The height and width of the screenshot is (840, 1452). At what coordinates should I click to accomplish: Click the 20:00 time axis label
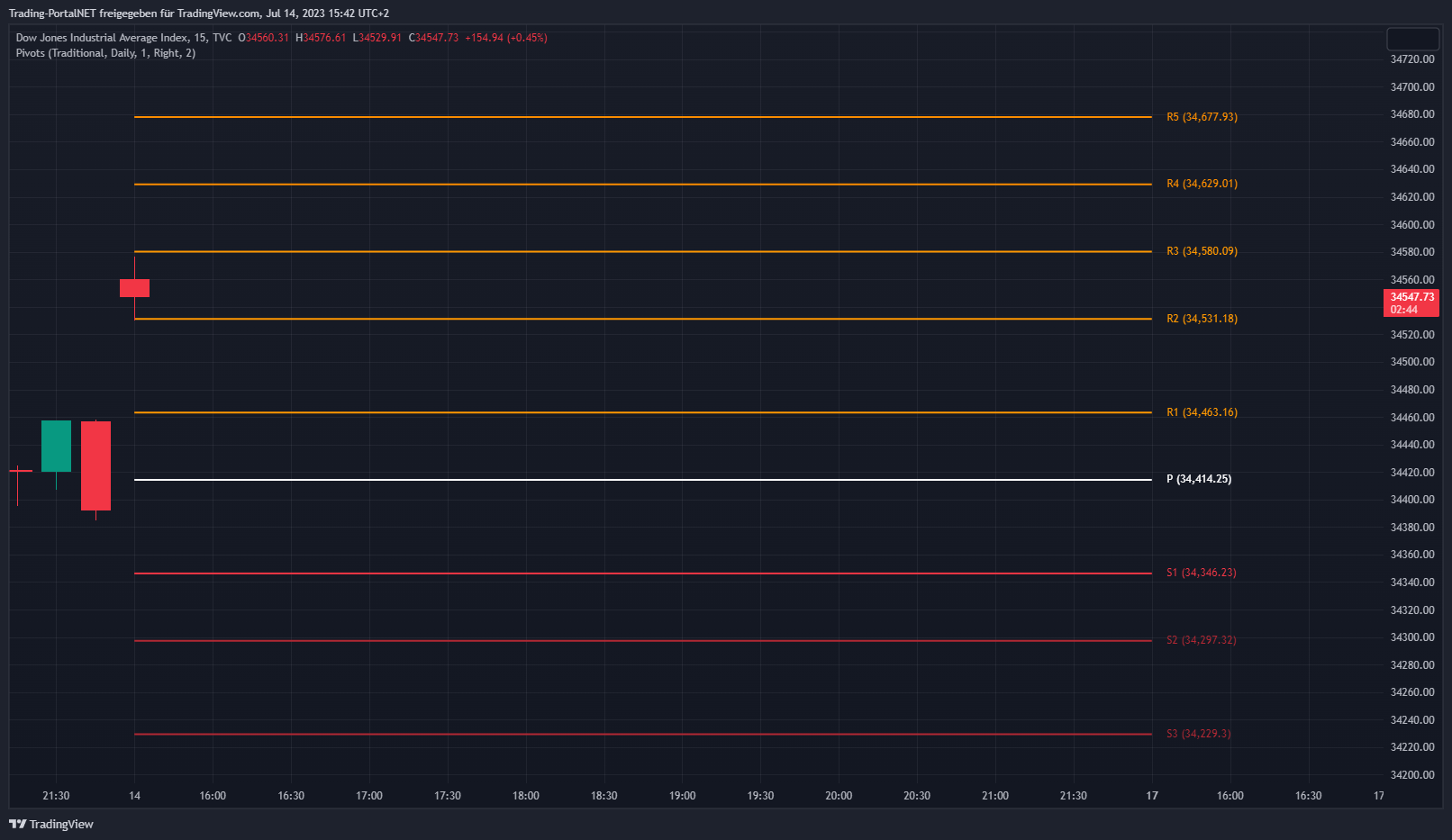(839, 796)
